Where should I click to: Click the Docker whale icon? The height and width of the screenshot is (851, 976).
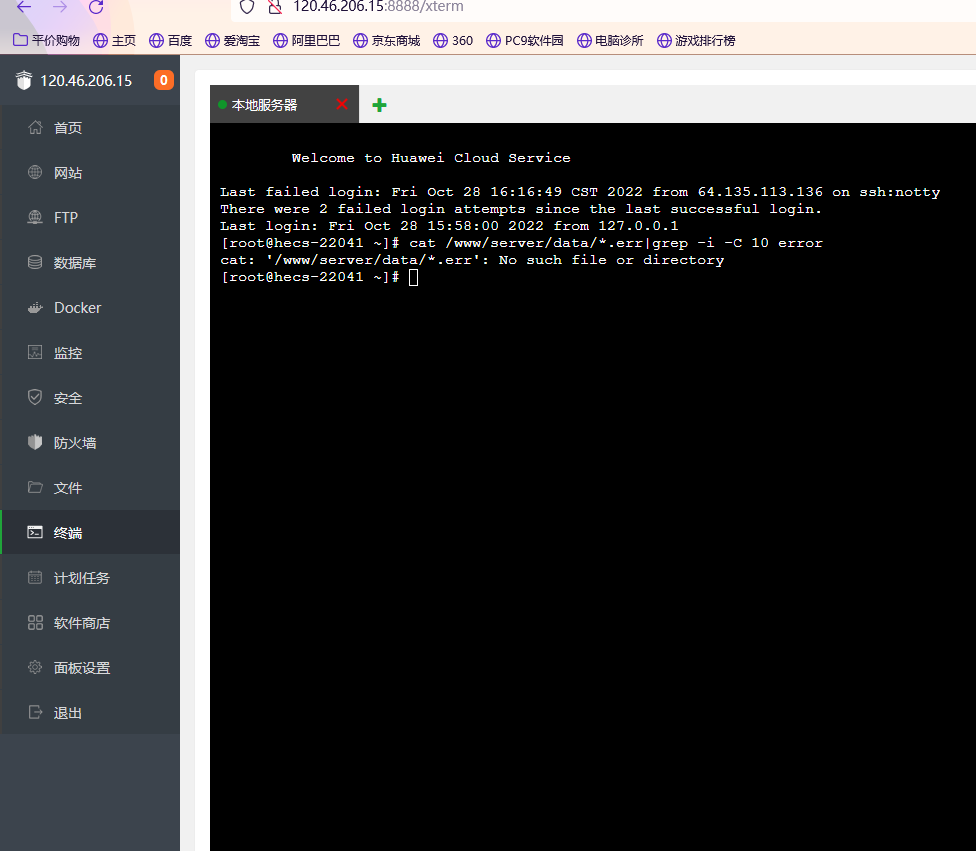pos(35,308)
